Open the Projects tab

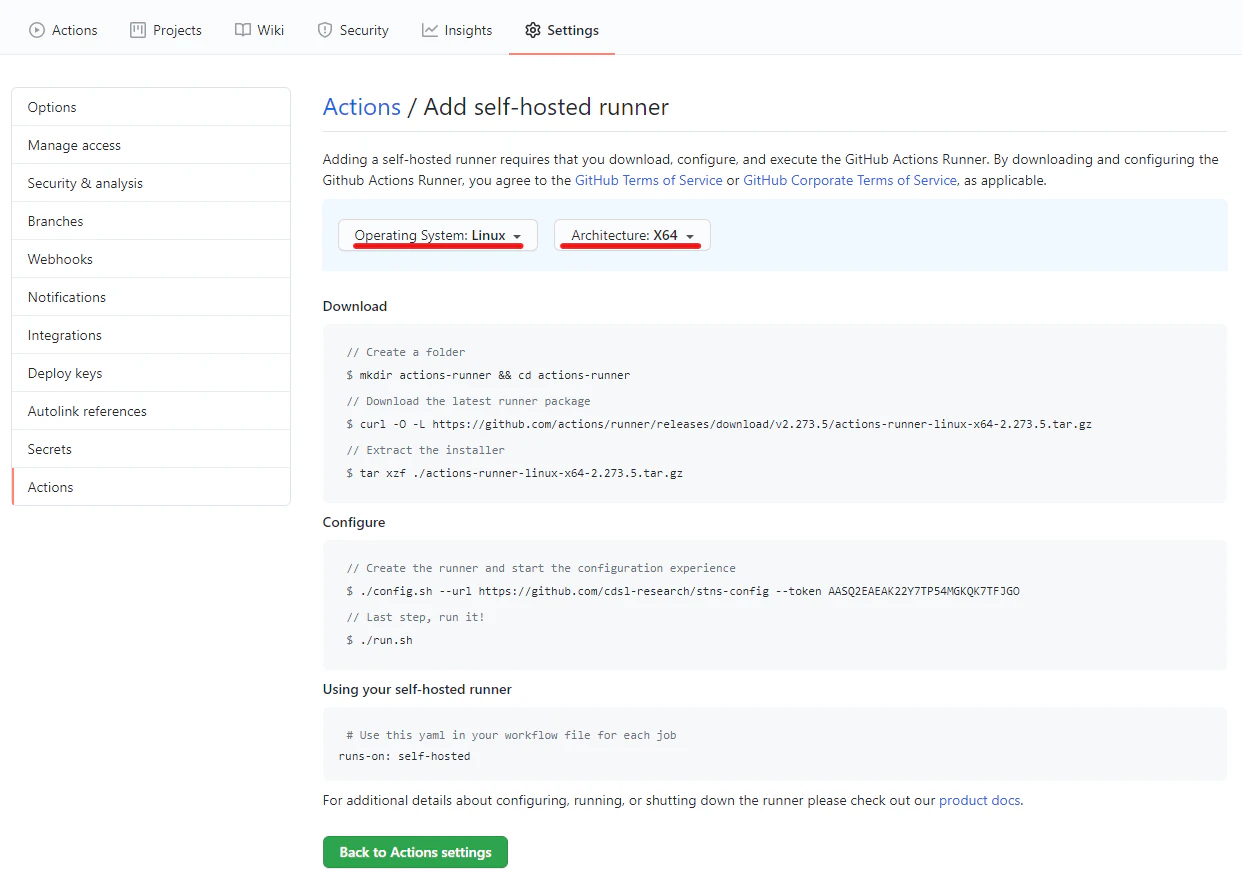click(166, 30)
